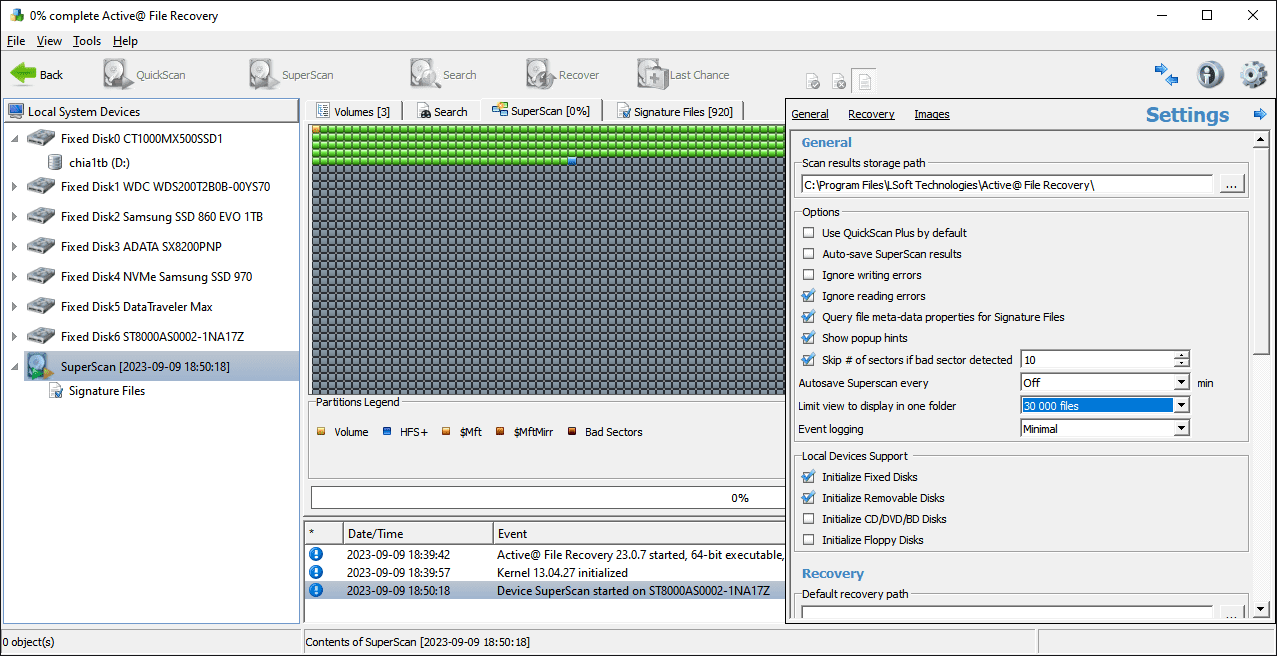
Task: Open the File menu
Action: click(16, 41)
